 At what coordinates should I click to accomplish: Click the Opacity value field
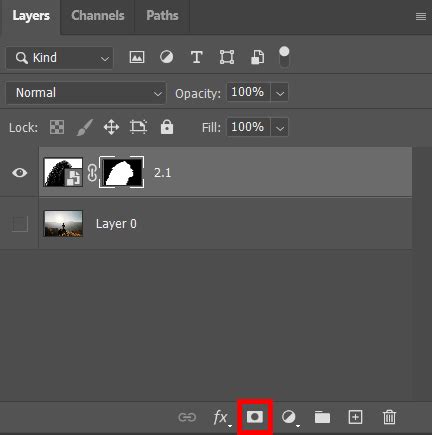pos(248,92)
